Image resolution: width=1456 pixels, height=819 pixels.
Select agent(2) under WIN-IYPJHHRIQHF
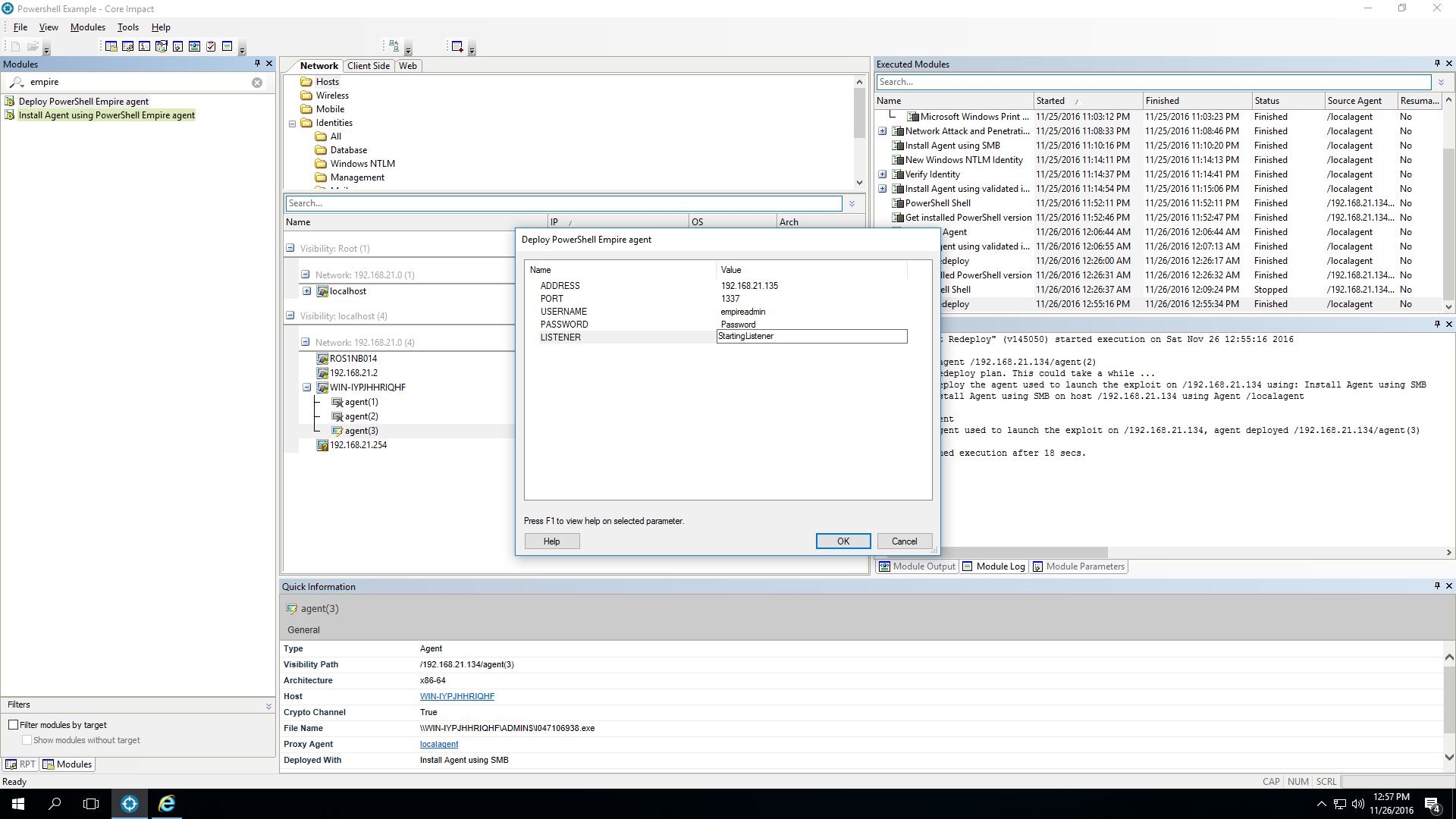(361, 416)
